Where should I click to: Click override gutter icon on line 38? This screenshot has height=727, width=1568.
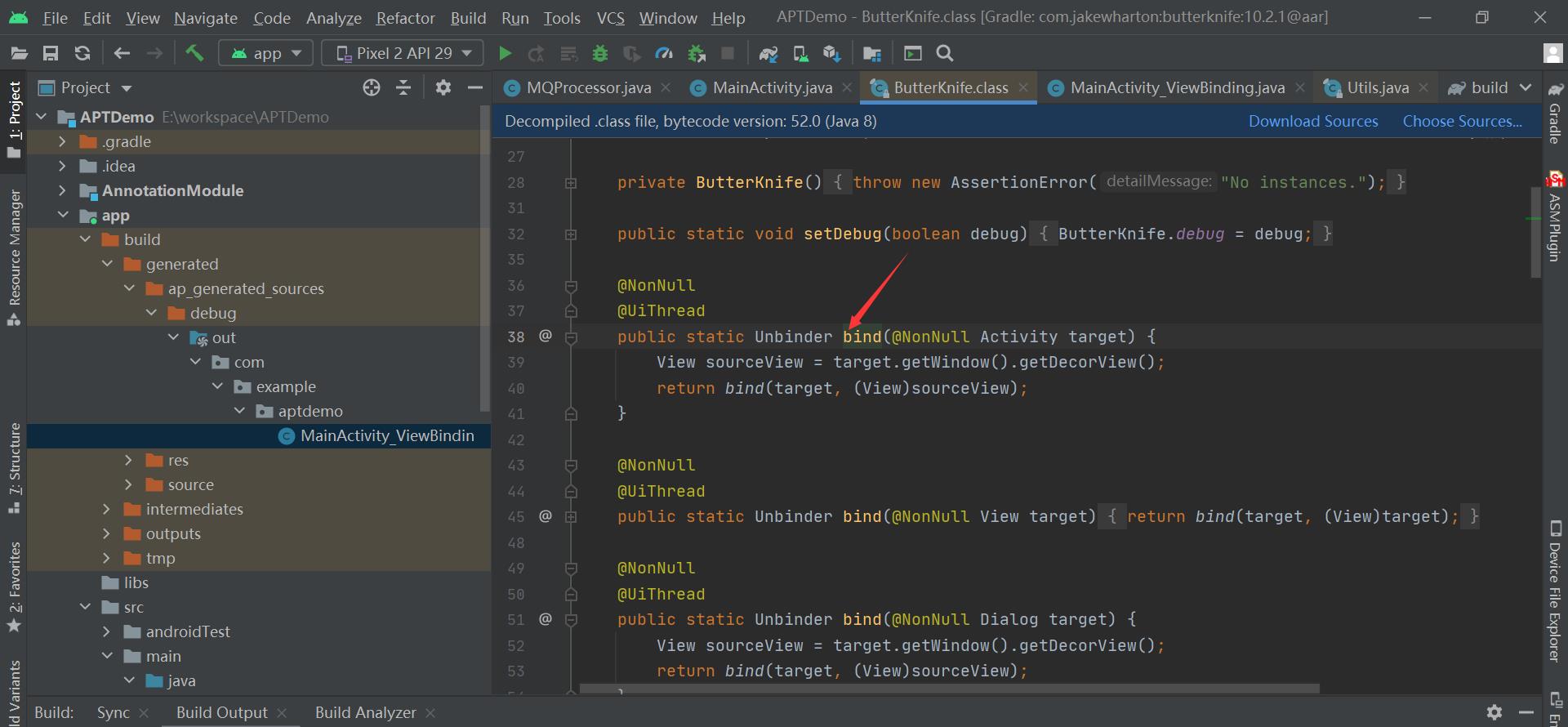(546, 336)
